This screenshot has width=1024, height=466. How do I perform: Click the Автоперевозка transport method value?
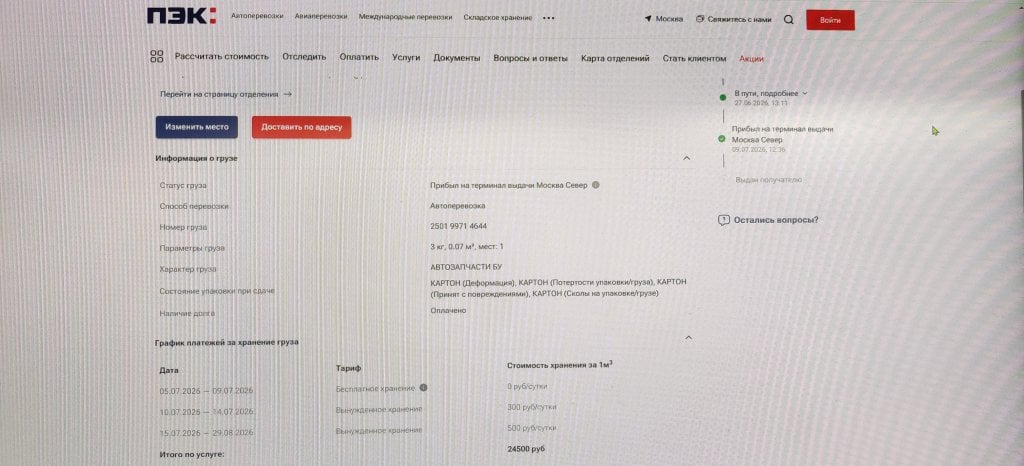tap(458, 206)
